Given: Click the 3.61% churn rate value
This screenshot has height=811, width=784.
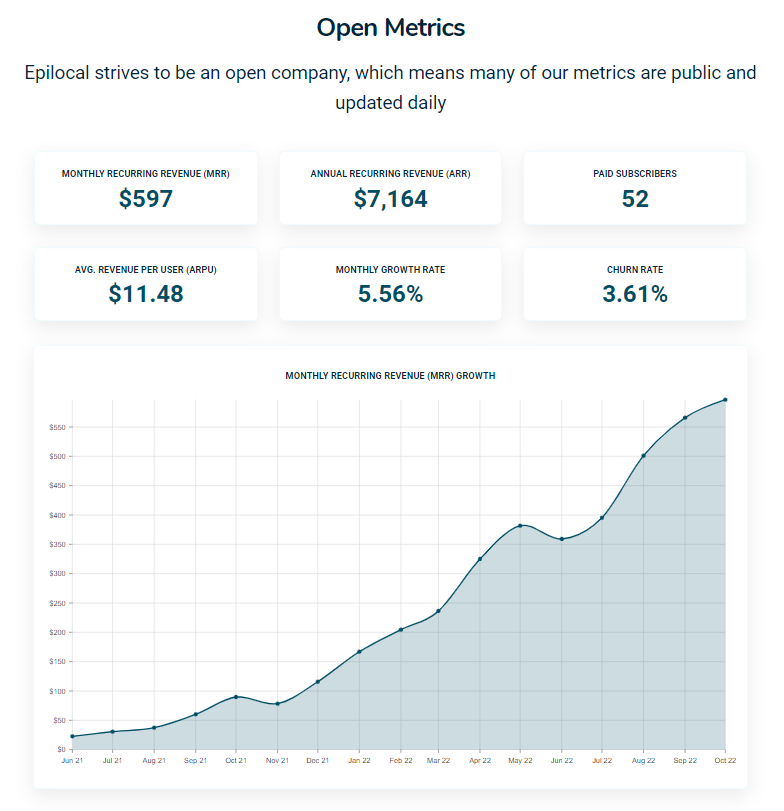Looking at the screenshot, I should 635,294.
